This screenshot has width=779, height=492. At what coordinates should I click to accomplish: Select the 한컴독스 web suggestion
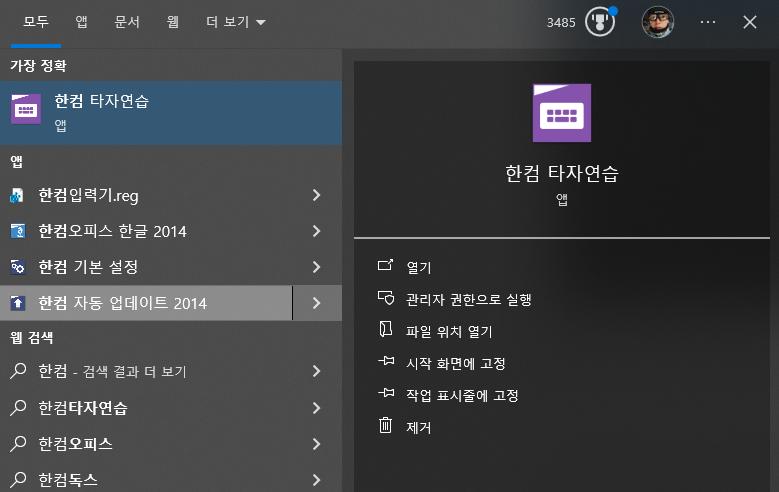click(147, 480)
